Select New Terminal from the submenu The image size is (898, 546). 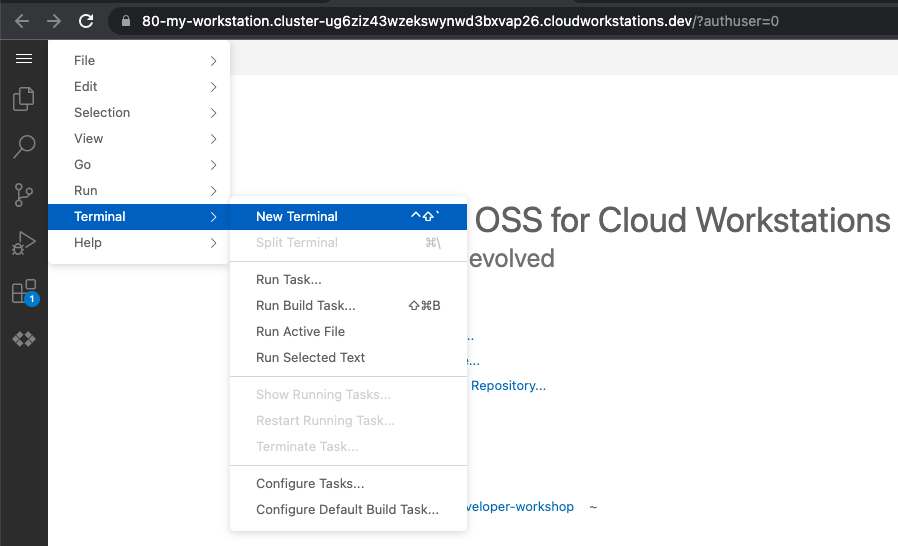[297, 217]
